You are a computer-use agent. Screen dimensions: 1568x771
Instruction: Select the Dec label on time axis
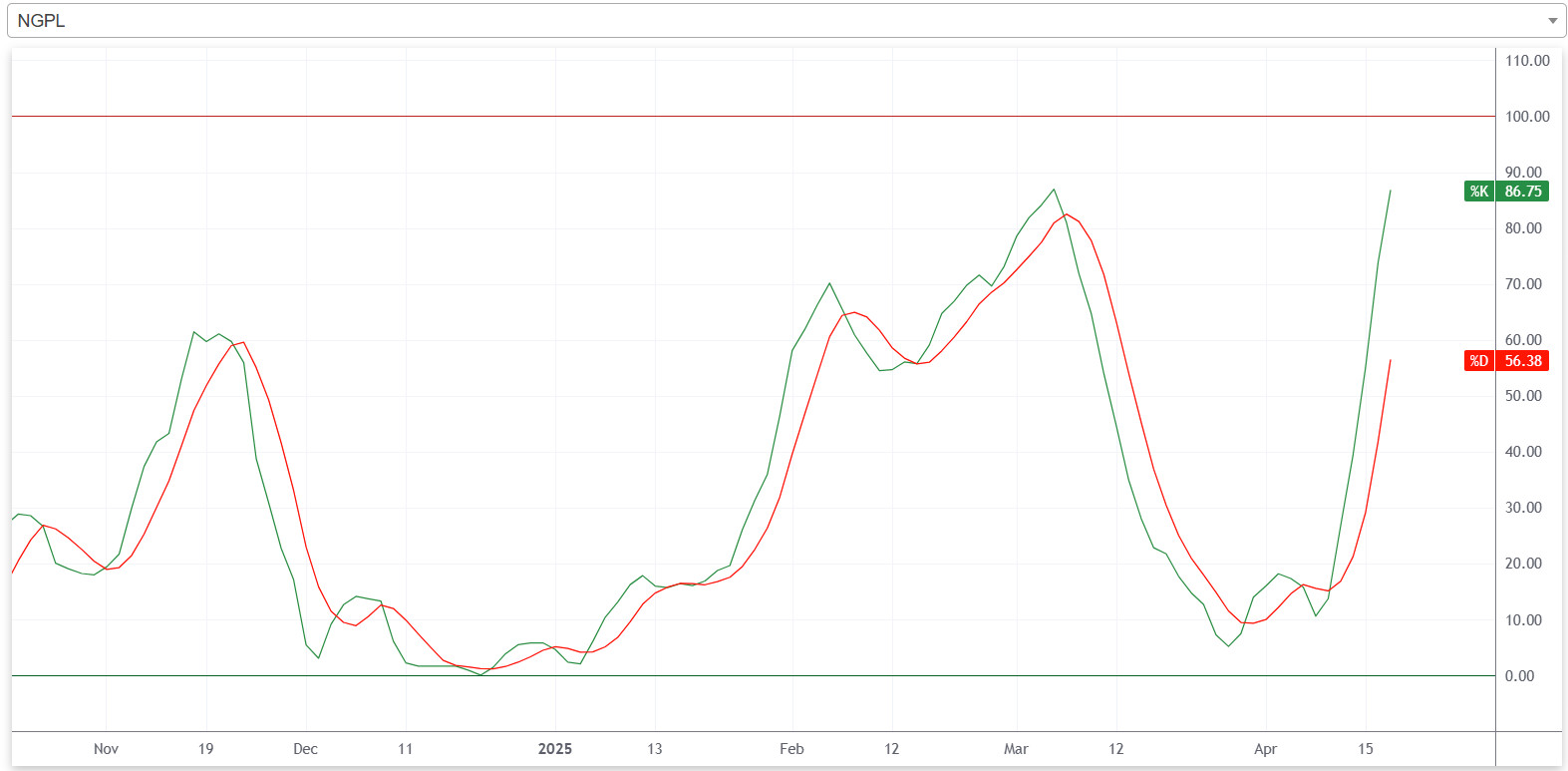(x=305, y=749)
